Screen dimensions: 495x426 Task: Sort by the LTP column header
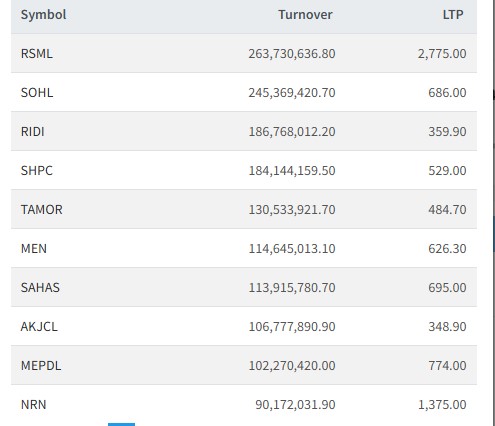point(453,15)
